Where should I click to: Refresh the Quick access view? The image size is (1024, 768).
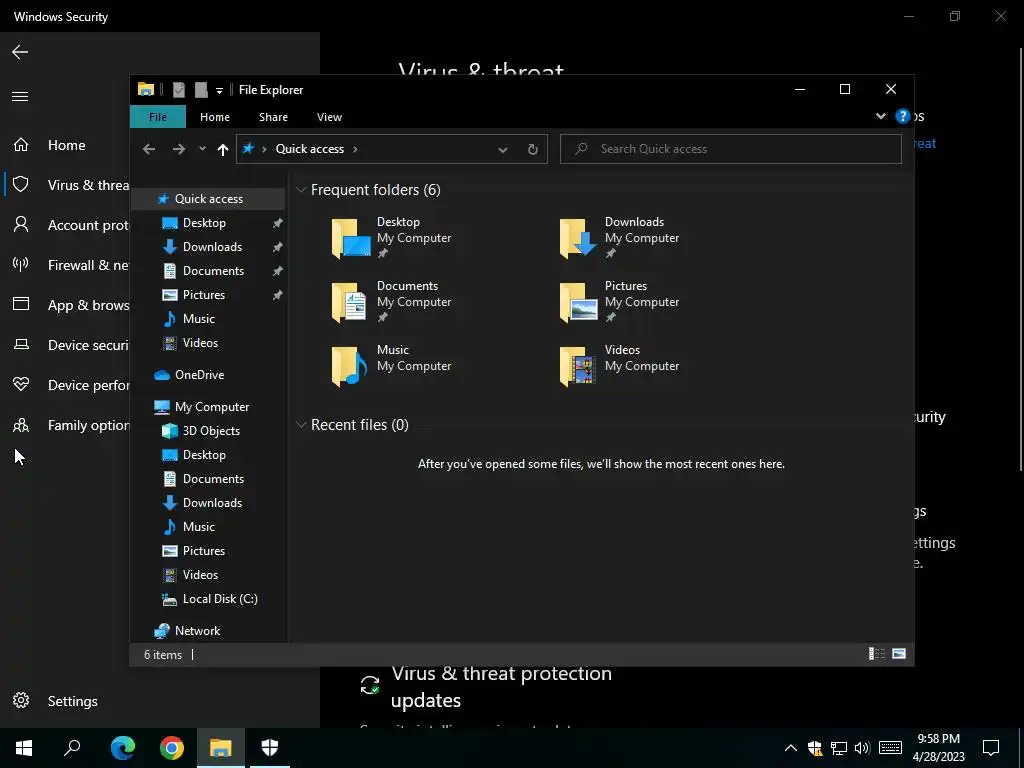pos(533,150)
